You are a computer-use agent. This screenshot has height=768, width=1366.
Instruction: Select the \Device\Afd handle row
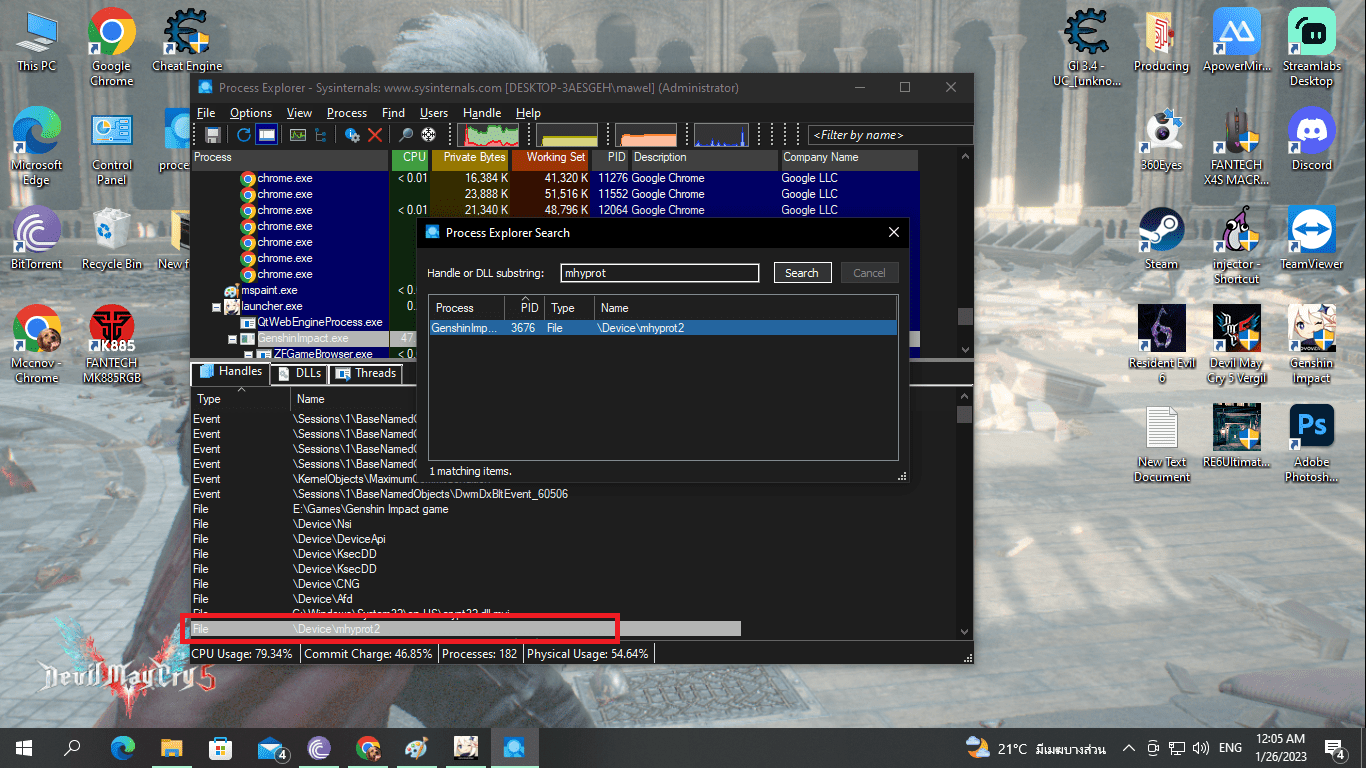pyautogui.click(x=323, y=599)
